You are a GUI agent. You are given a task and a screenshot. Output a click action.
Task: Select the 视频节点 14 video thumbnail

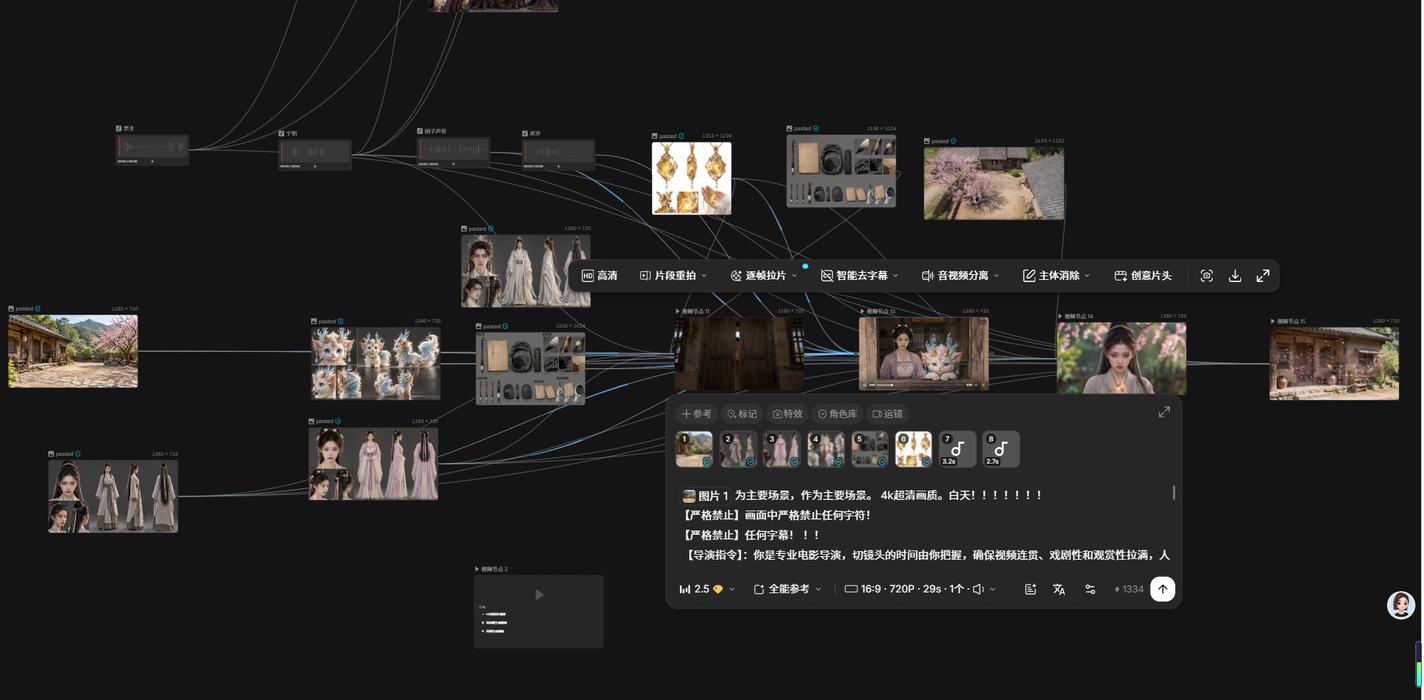(1122, 358)
